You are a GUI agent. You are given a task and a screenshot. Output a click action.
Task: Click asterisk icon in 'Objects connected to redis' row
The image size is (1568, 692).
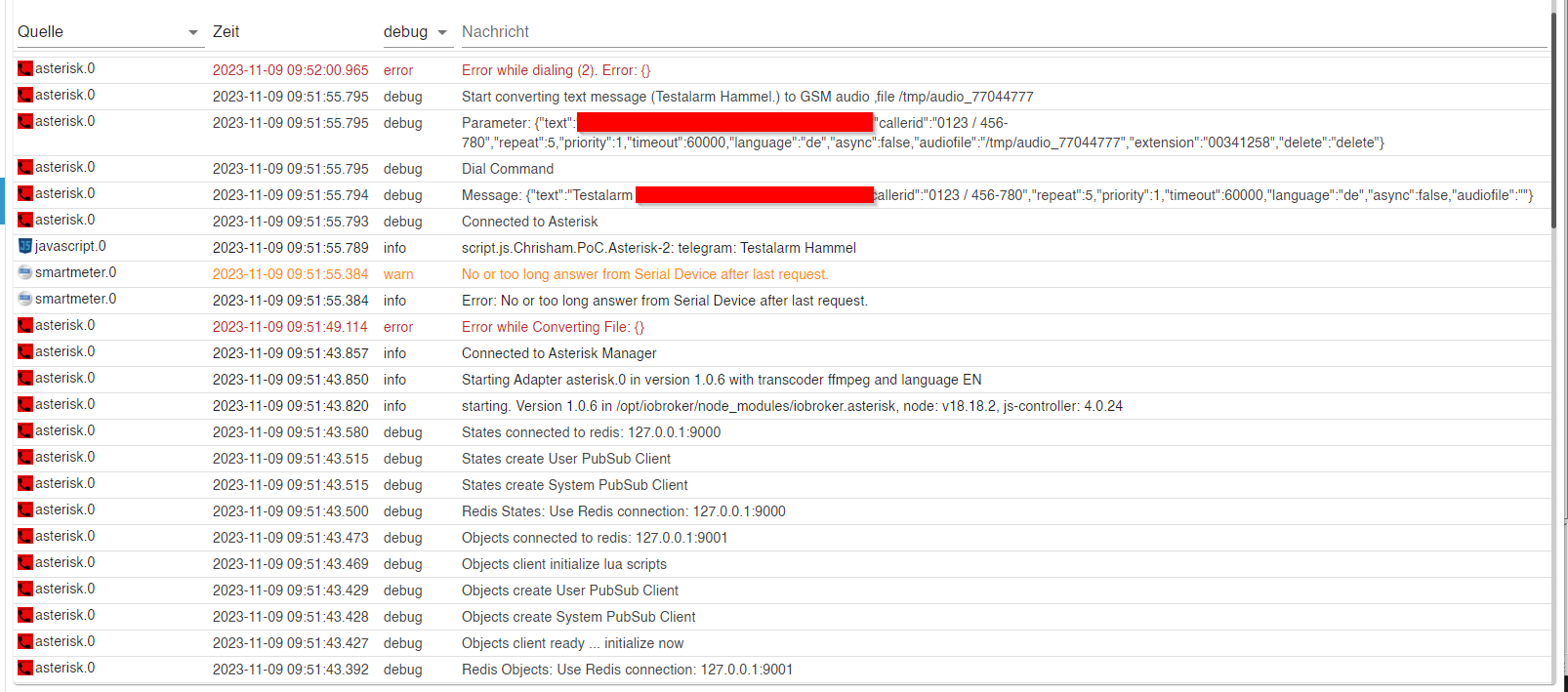(25, 536)
